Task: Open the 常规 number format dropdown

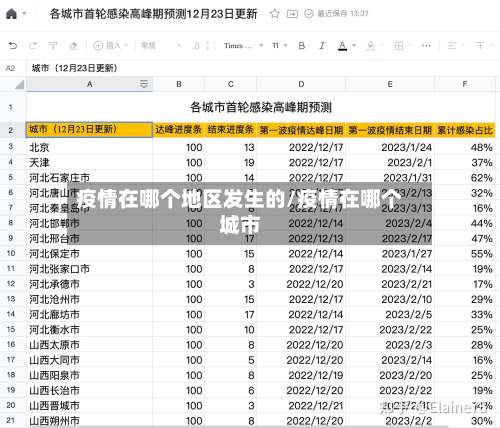Action: (161, 45)
